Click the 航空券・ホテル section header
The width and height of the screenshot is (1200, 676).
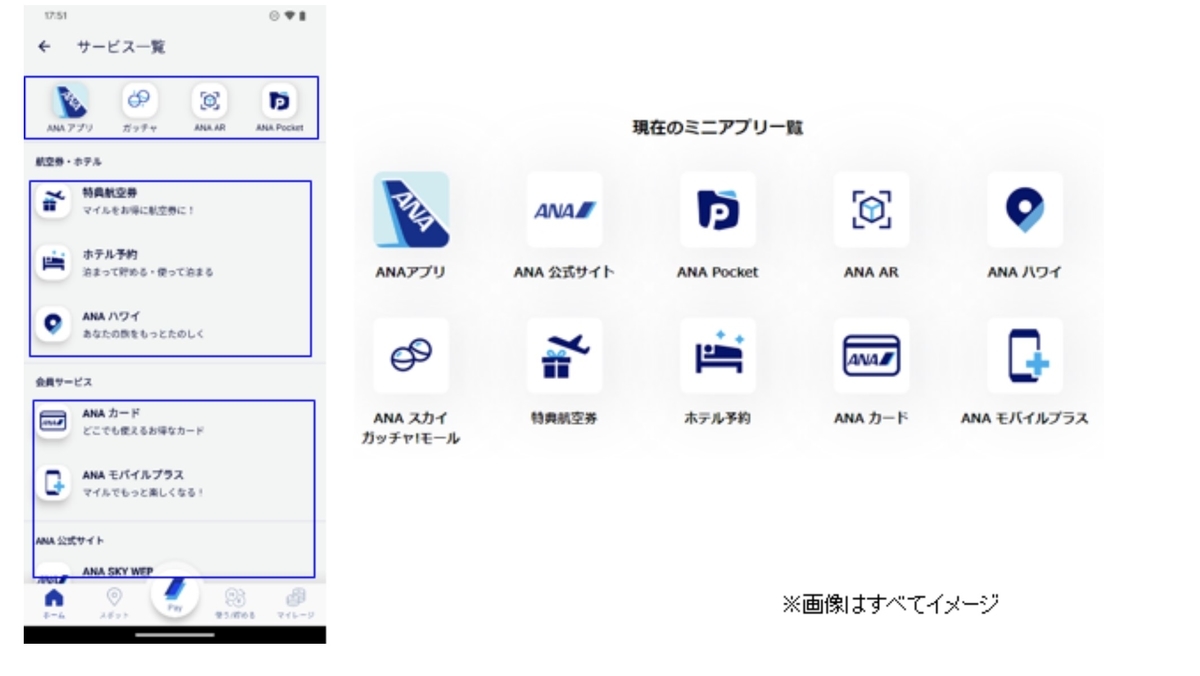coord(69,162)
